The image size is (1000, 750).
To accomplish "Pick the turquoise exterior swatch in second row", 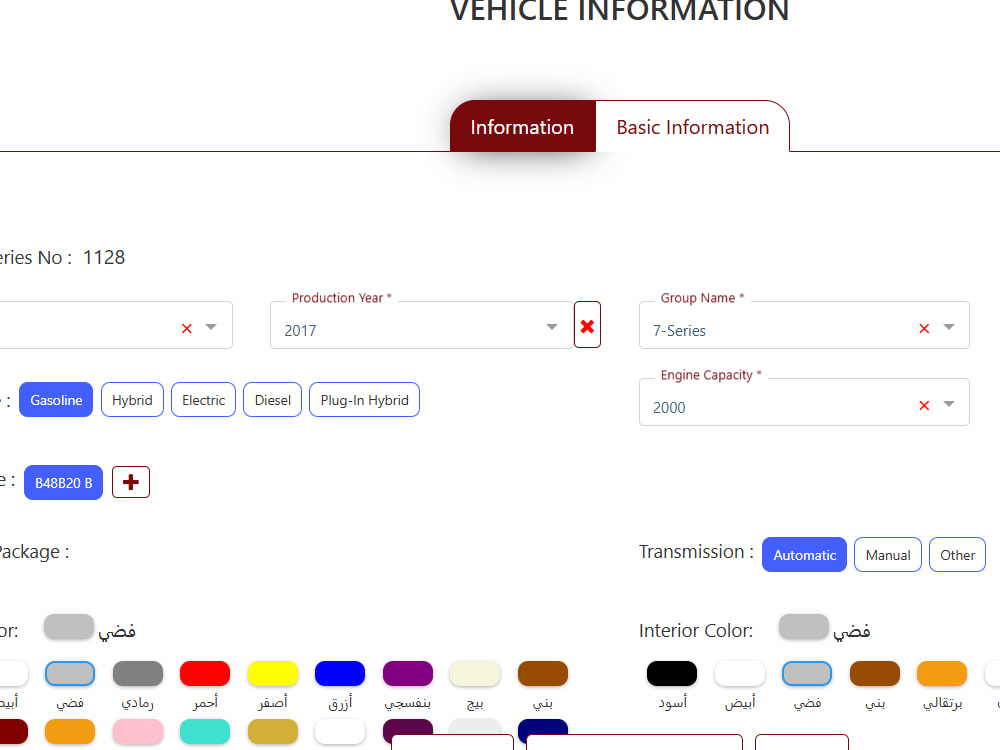I will click(x=205, y=732).
